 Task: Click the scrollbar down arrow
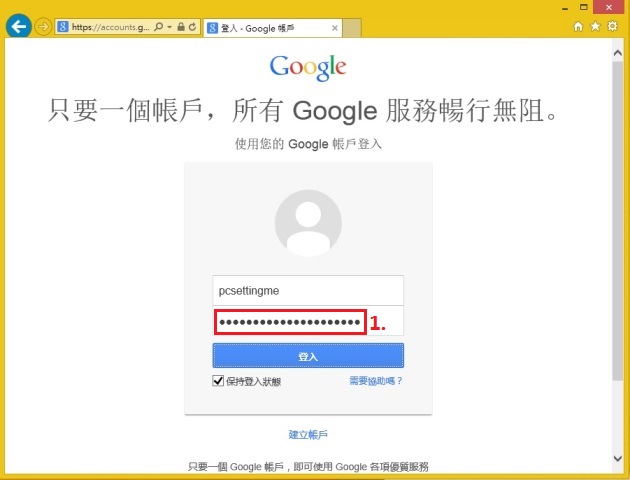pos(618,458)
